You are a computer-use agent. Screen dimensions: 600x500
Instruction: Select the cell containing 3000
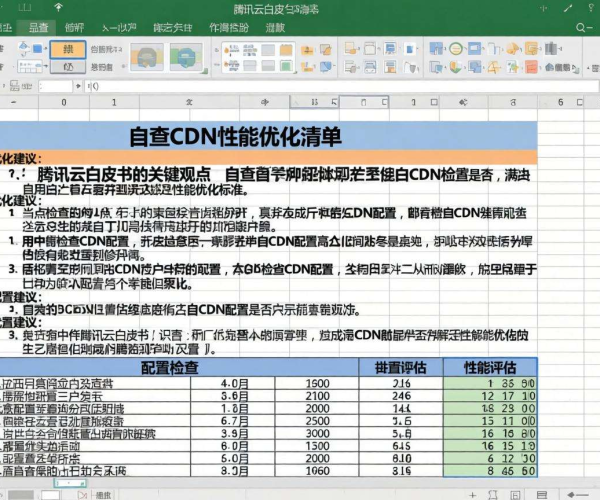click(317, 433)
